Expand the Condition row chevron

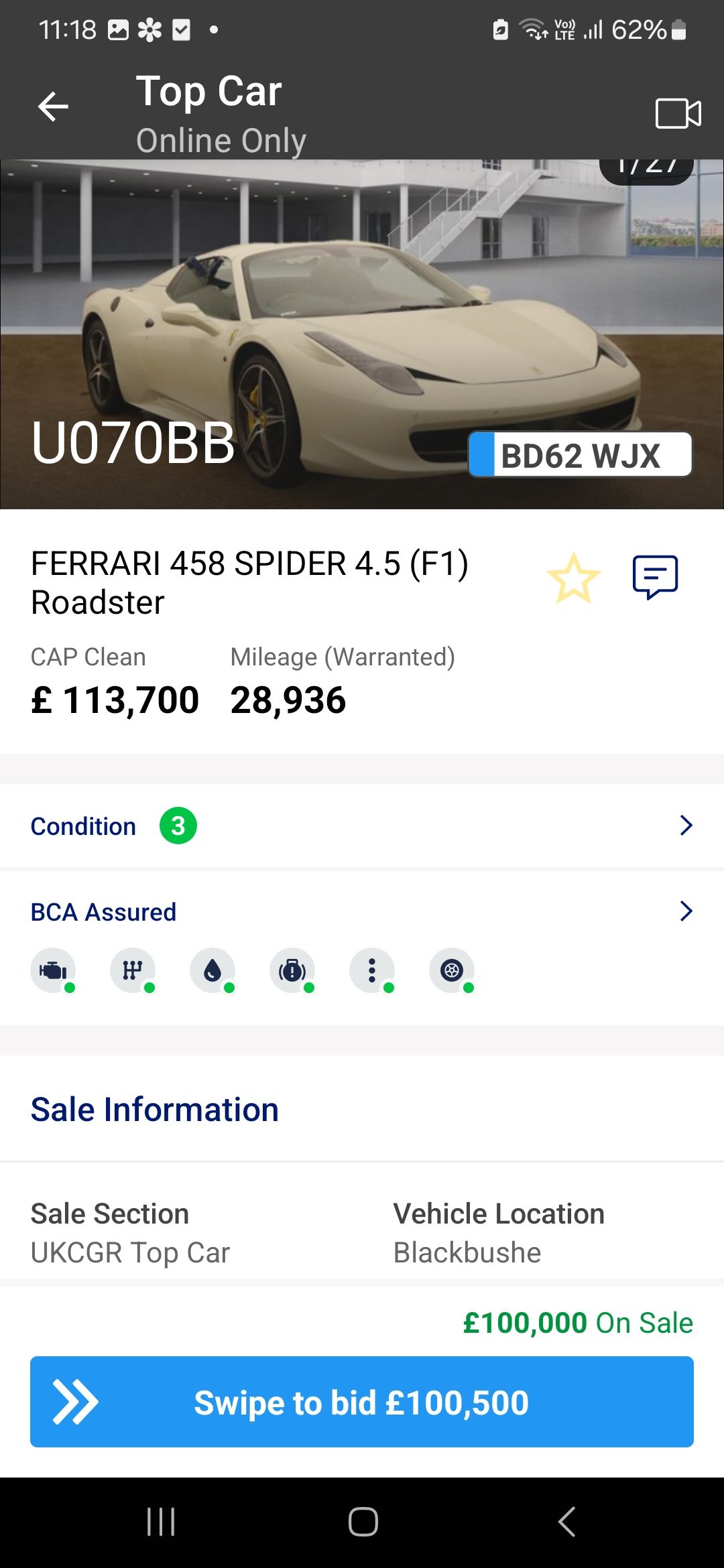(686, 826)
